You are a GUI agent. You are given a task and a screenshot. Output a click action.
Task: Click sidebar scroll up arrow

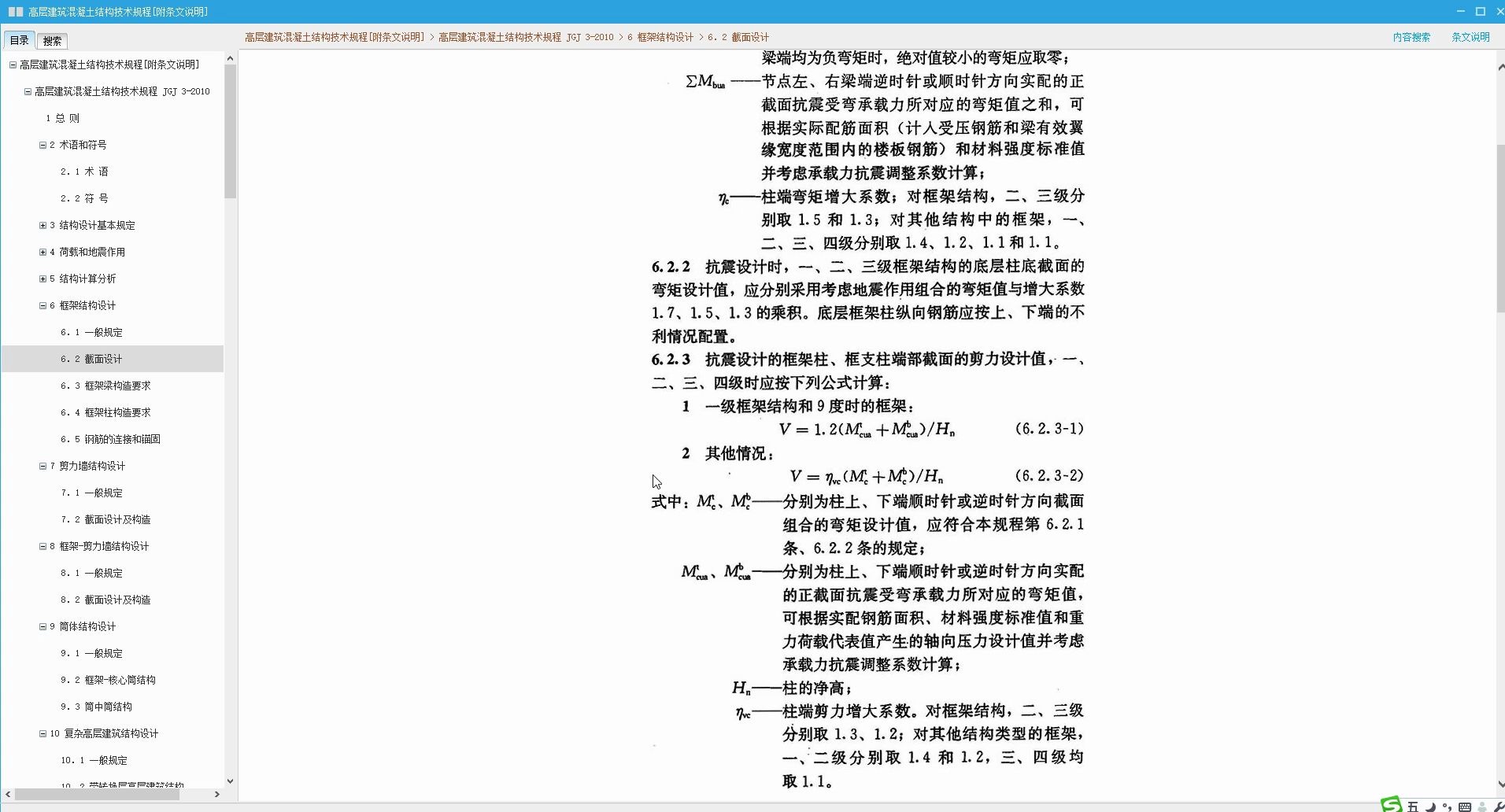[x=230, y=58]
